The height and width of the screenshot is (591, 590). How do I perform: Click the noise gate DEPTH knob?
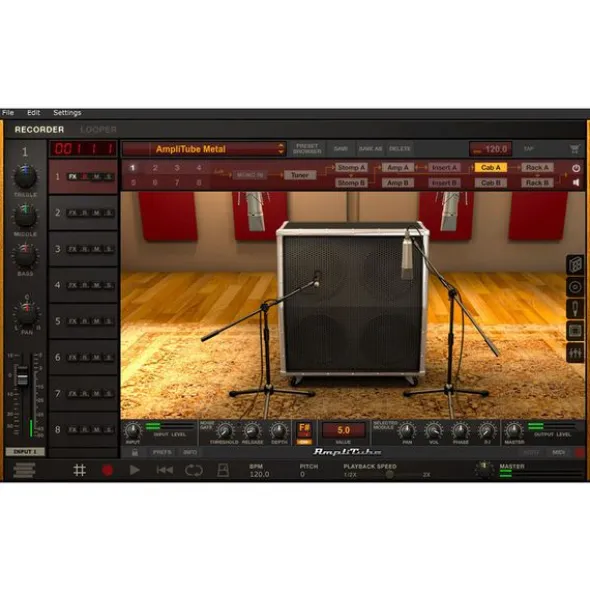(279, 430)
